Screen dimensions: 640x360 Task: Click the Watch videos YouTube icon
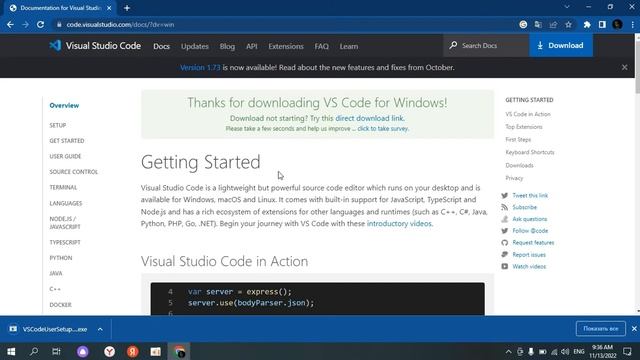coord(504,267)
